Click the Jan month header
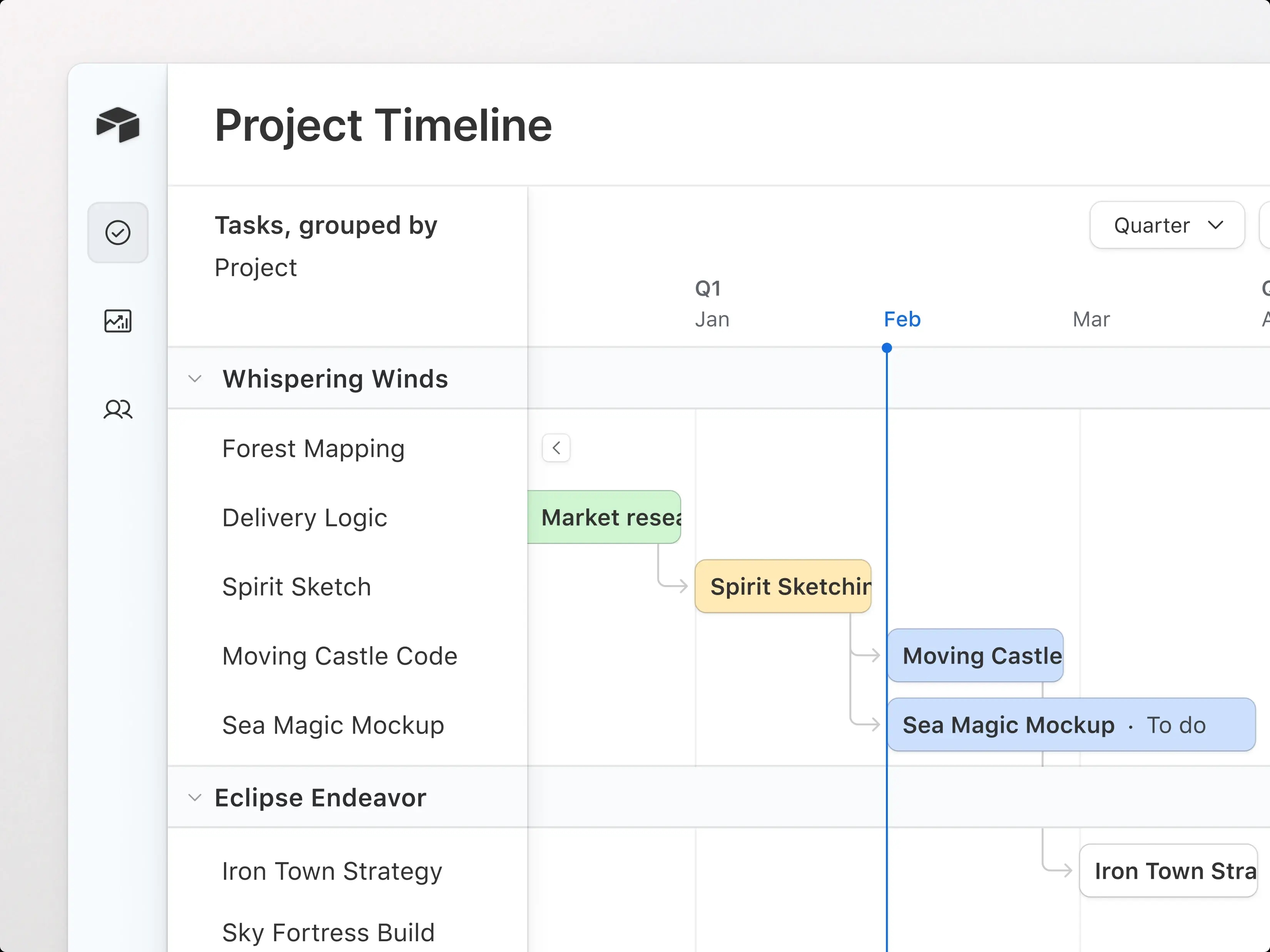Screen dimensions: 1270x952 [x=712, y=319]
